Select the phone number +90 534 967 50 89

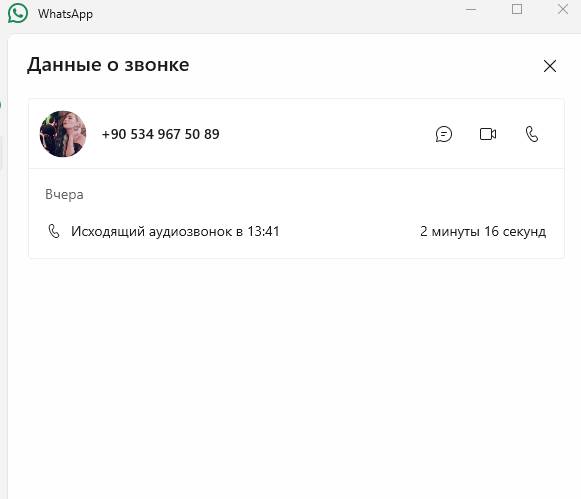[160, 134]
